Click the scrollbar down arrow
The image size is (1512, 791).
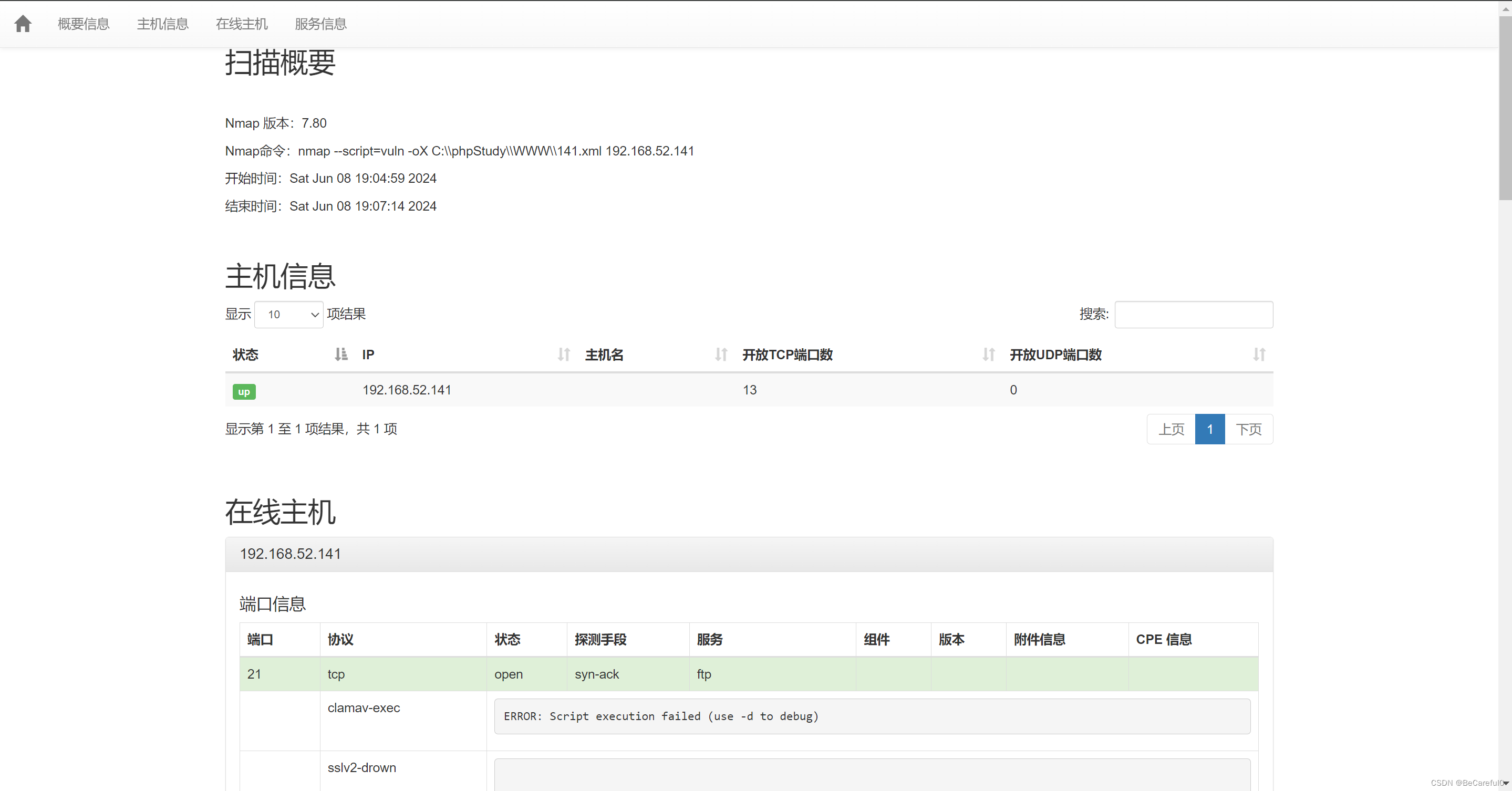pos(1506,783)
